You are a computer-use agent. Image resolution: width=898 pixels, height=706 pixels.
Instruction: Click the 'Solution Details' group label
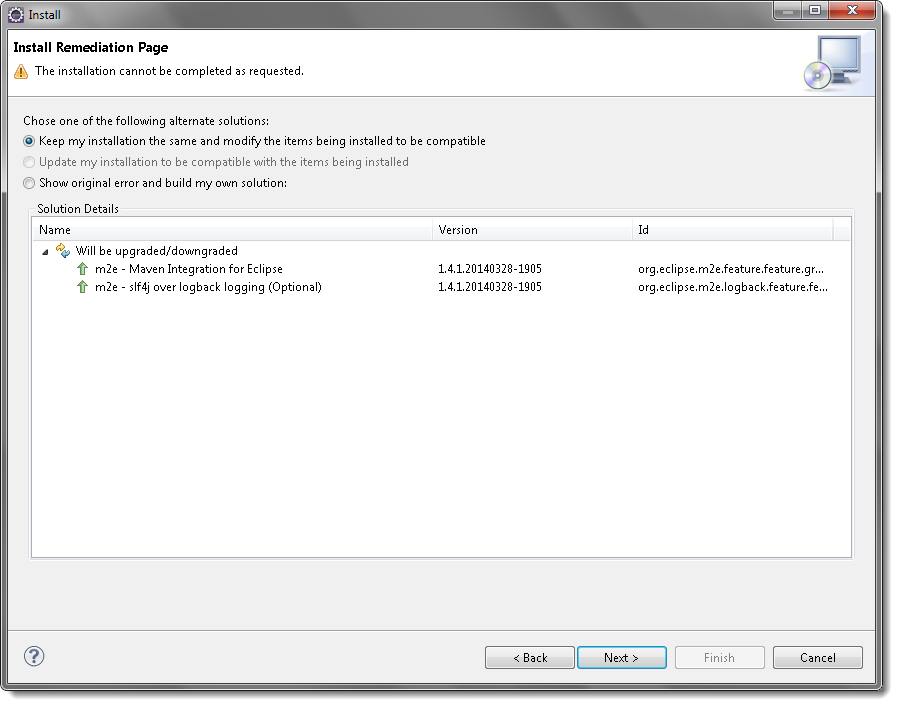click(x=78, y=208)
